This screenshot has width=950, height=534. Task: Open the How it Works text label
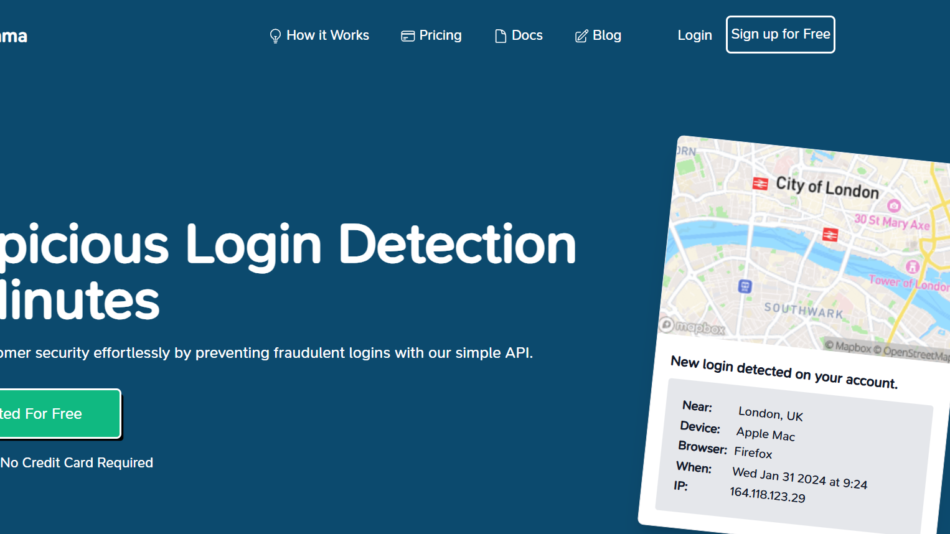pyautogui.click(x=327, y=35)
